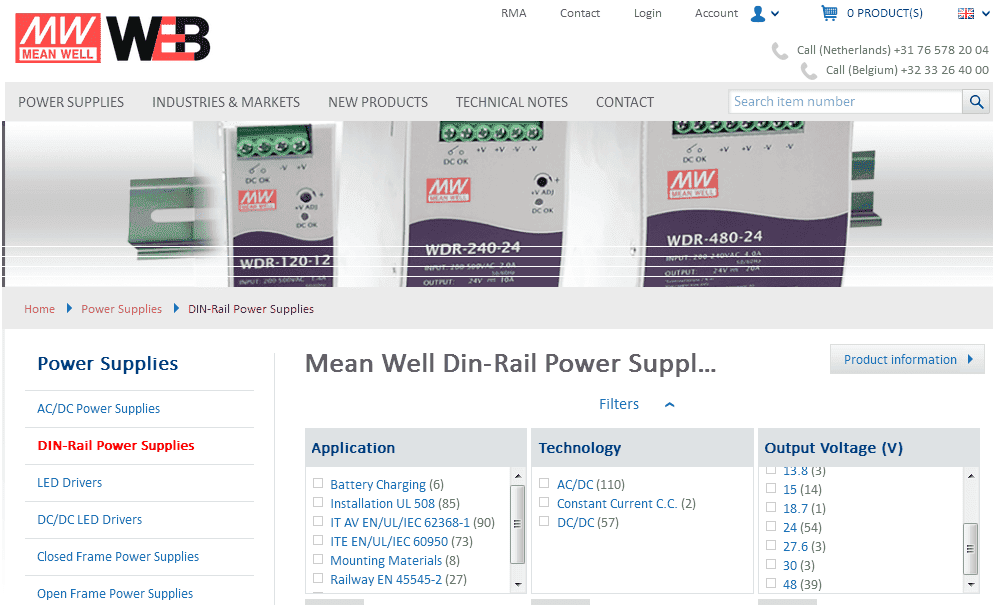Toggle the Mounting Materials checkbox
Viewport: 995px width, 607px height.
pyautogui.click(x=318, y=559)
